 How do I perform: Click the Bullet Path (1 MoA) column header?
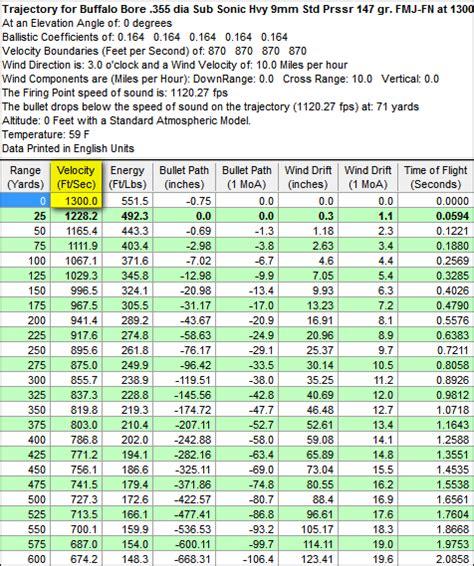[247, 177]
